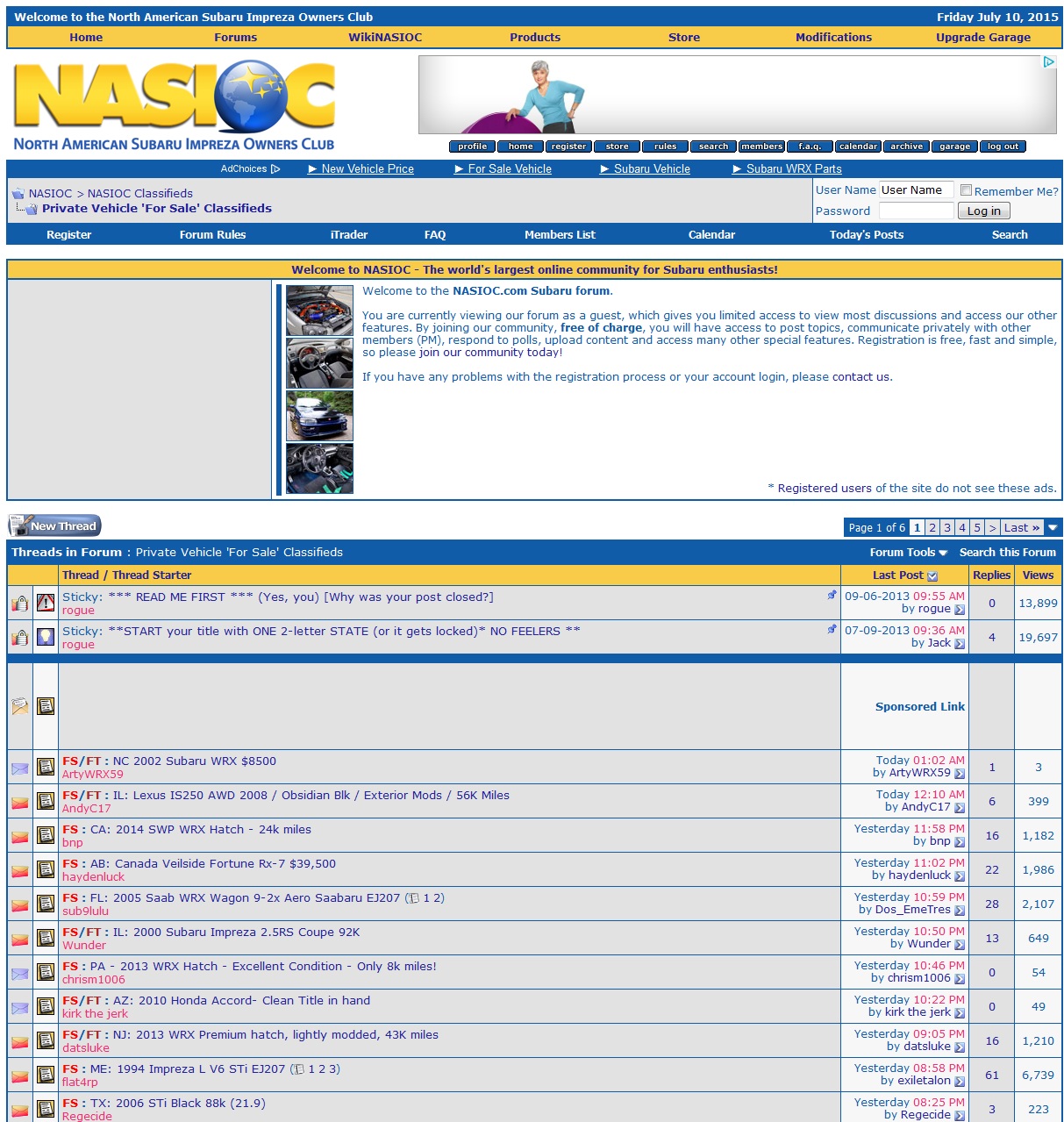Open Forums in top navigation
Viewport: 1064px width, 1122px height.
235,37
